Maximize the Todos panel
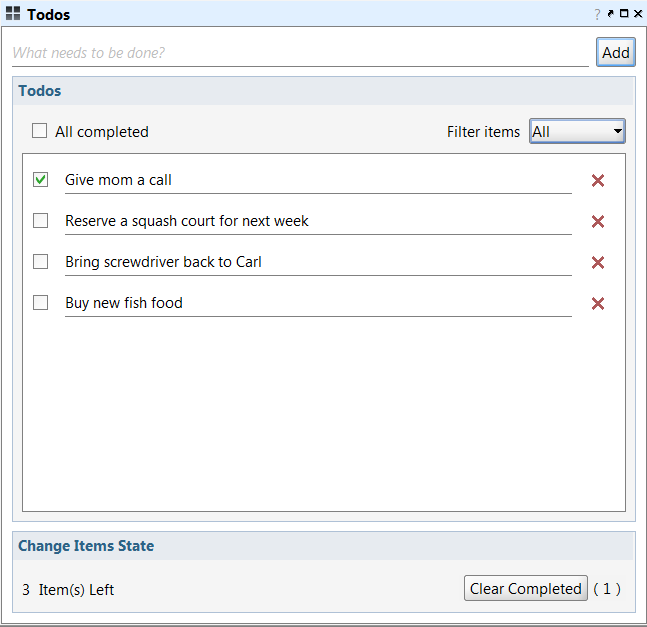This screenshot has height=627, width=647. (x=624, y=14)
